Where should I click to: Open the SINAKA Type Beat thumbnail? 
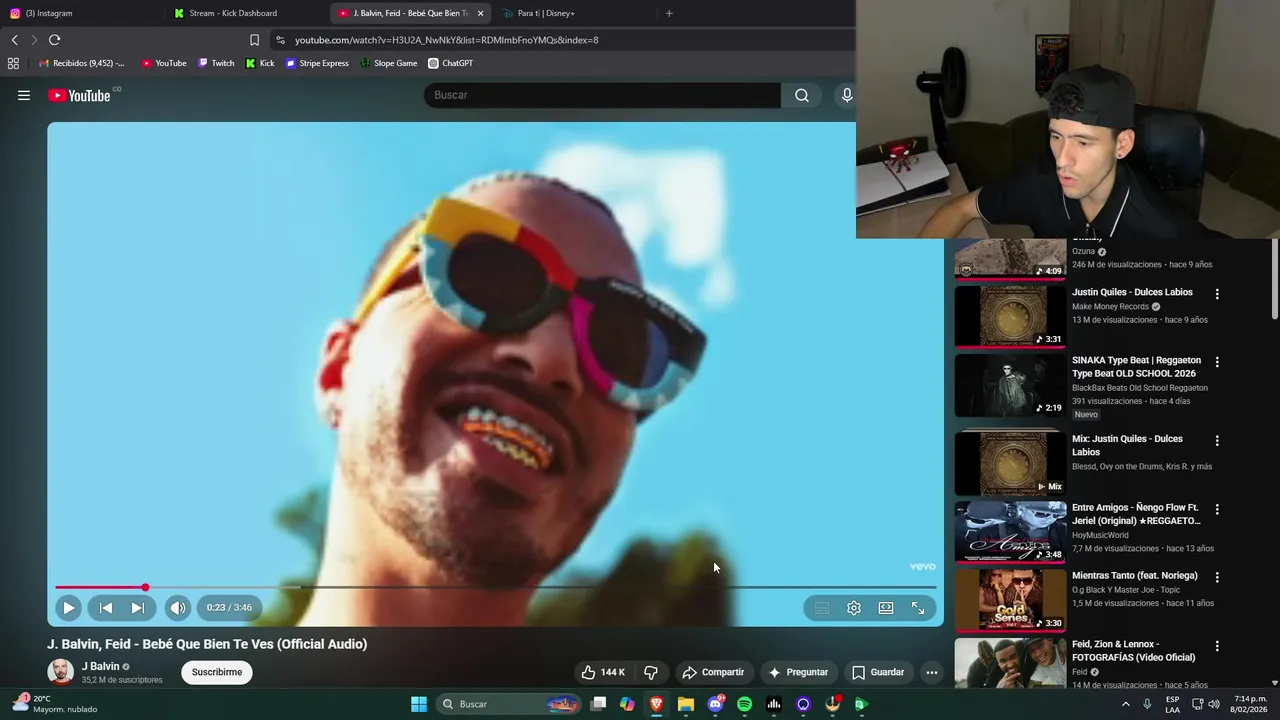tap(1010, 385)
